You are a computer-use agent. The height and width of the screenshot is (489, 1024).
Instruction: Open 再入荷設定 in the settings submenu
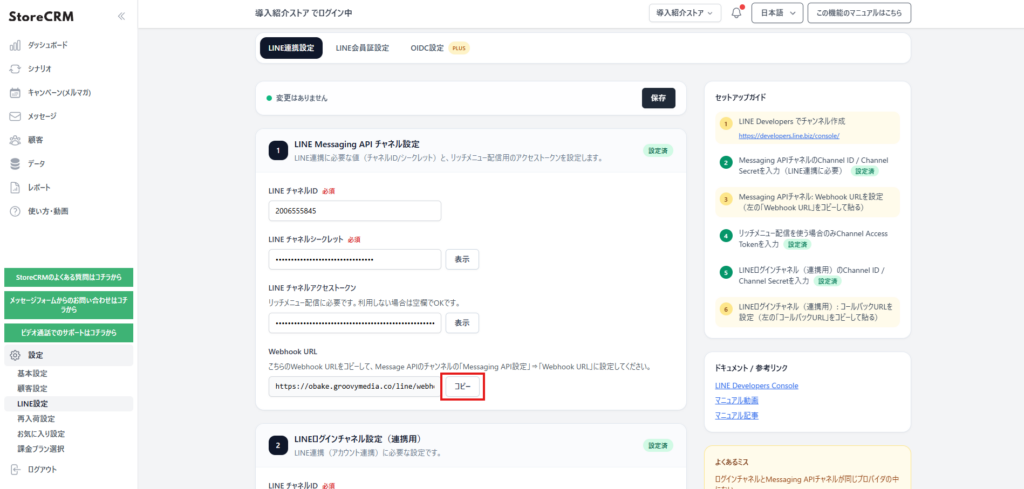[36, 419]
